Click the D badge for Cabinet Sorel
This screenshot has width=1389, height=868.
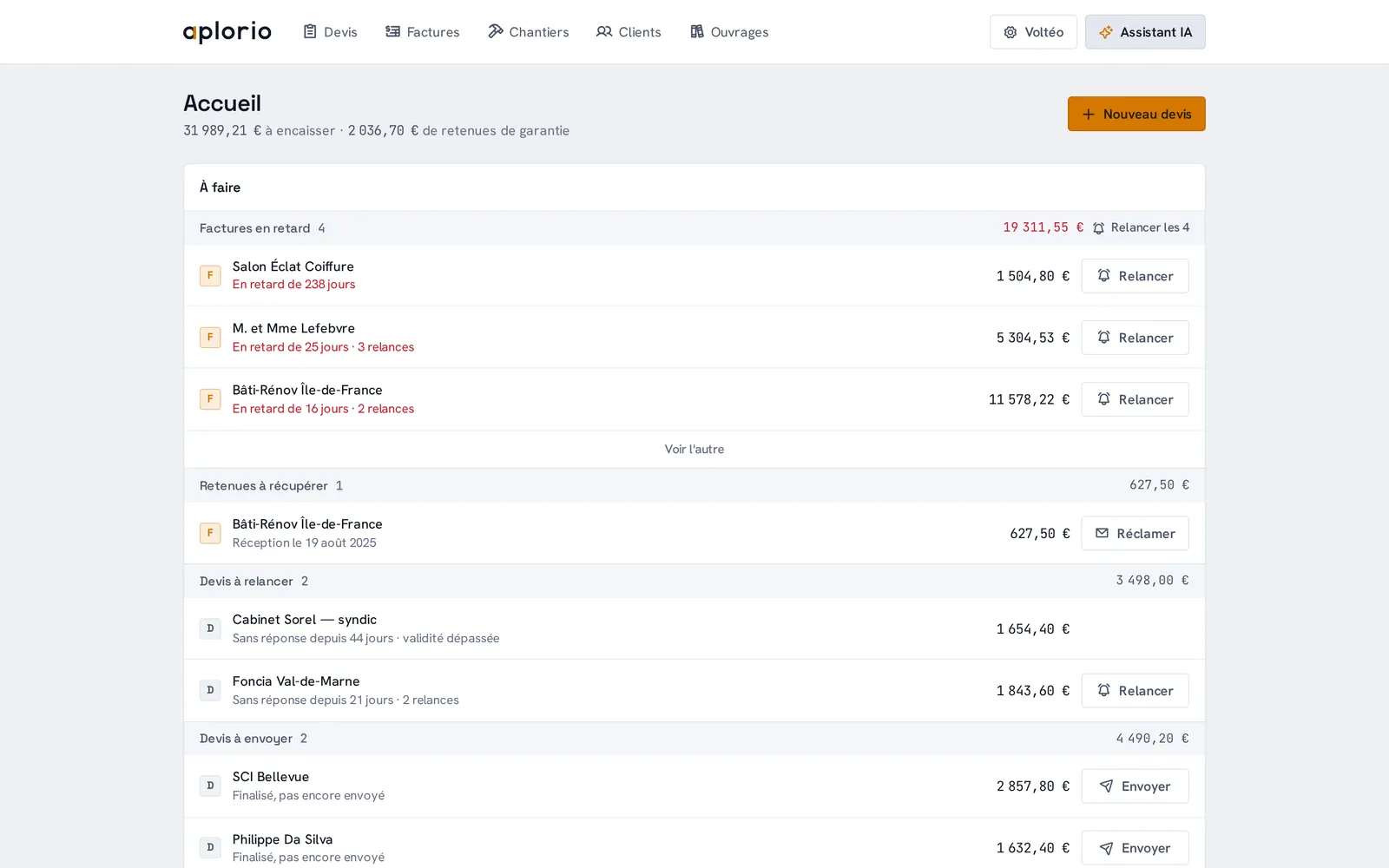[210, 628]
